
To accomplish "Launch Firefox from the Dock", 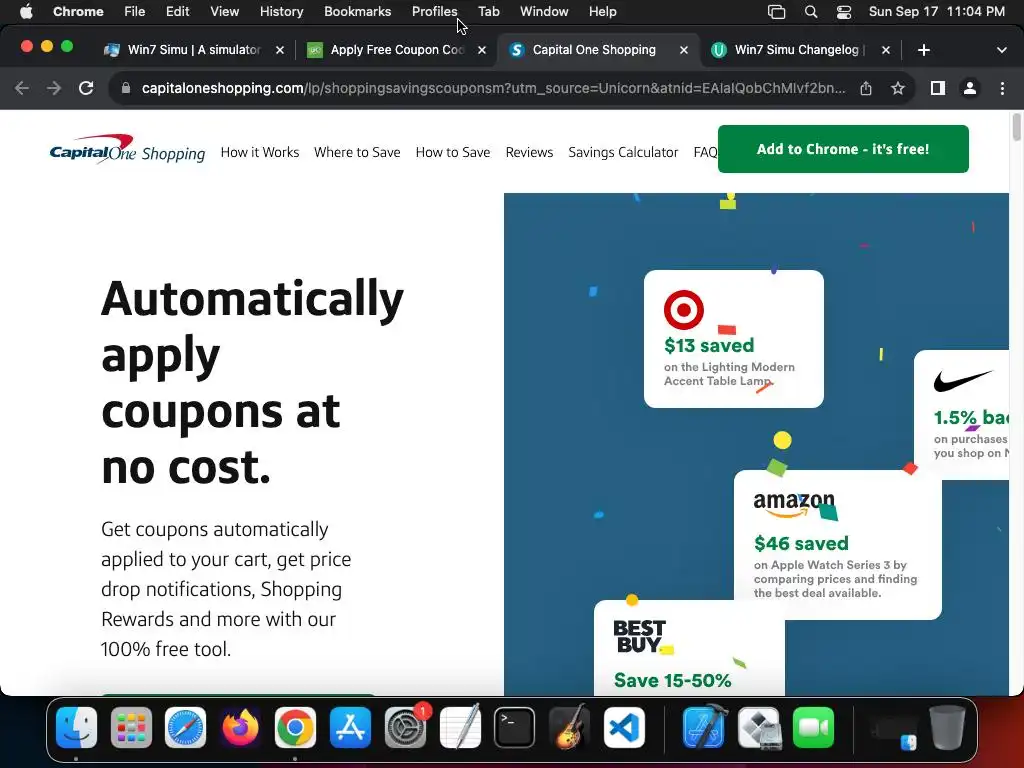I will [240, 728].
